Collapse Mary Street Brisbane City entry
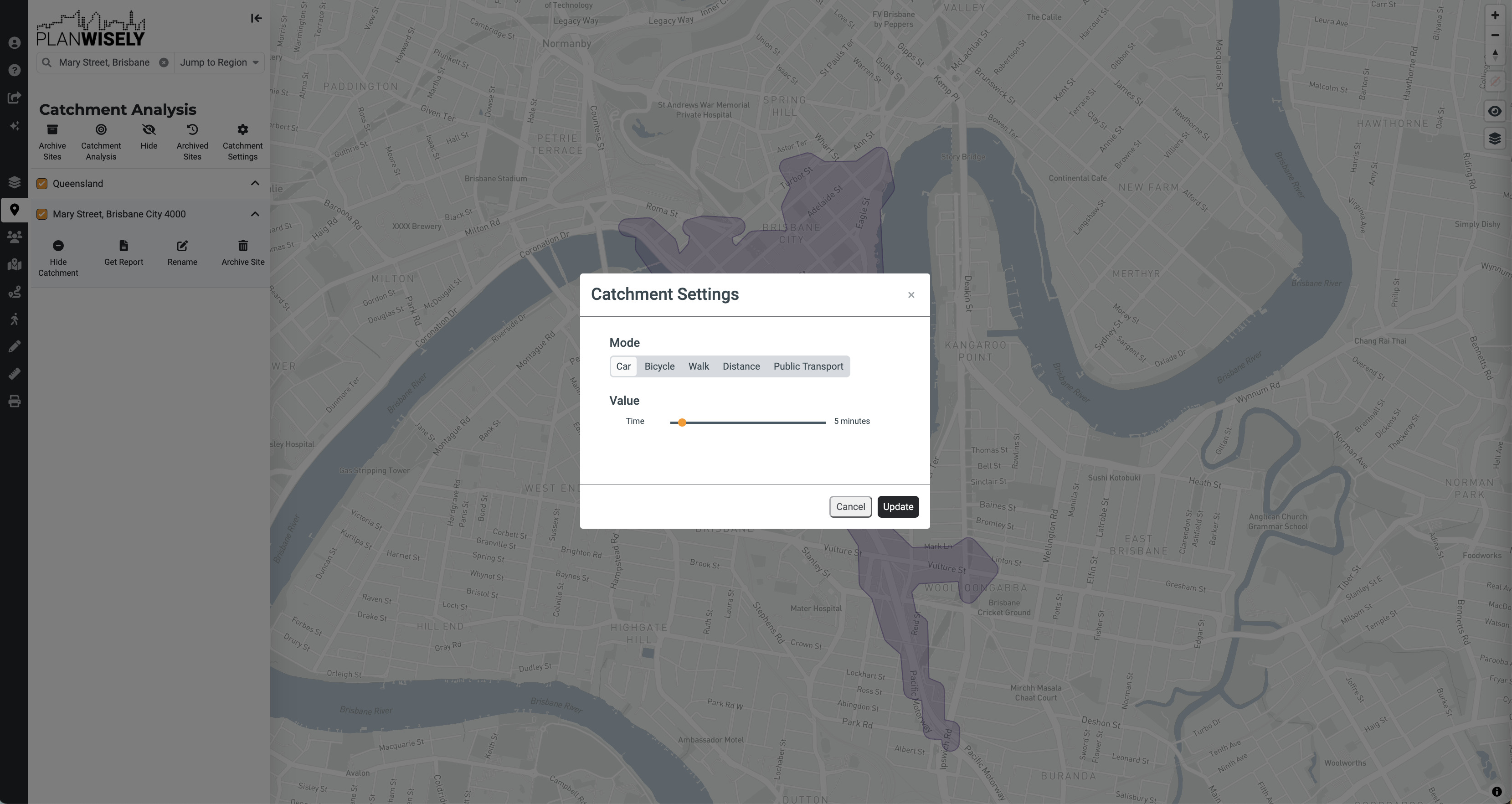This screenshot has width=1512, height=804. [255, 213]
